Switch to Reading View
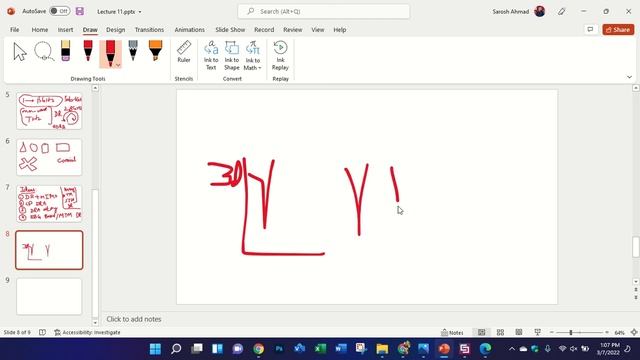This screenshot has width=640, height=360. [x=519, y=332]
